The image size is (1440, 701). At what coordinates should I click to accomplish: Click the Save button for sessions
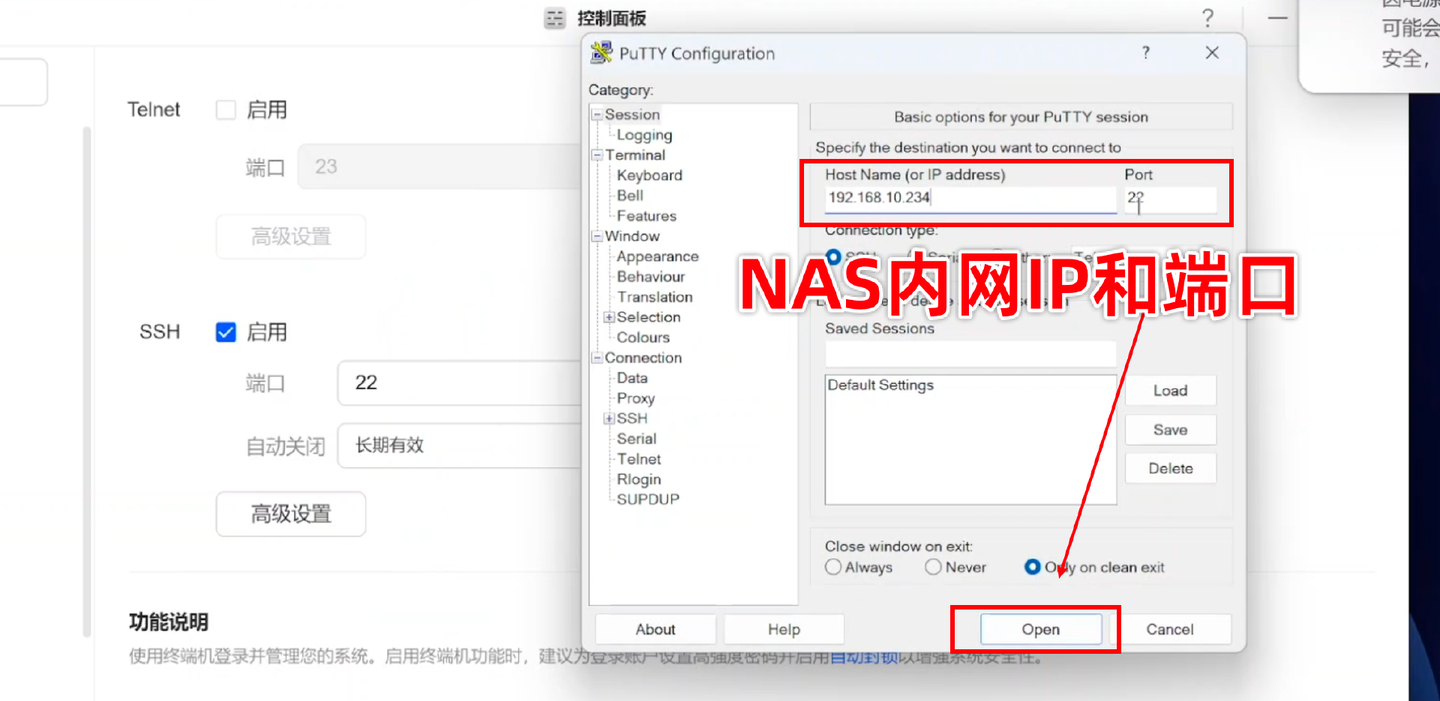coord(1170,430)
